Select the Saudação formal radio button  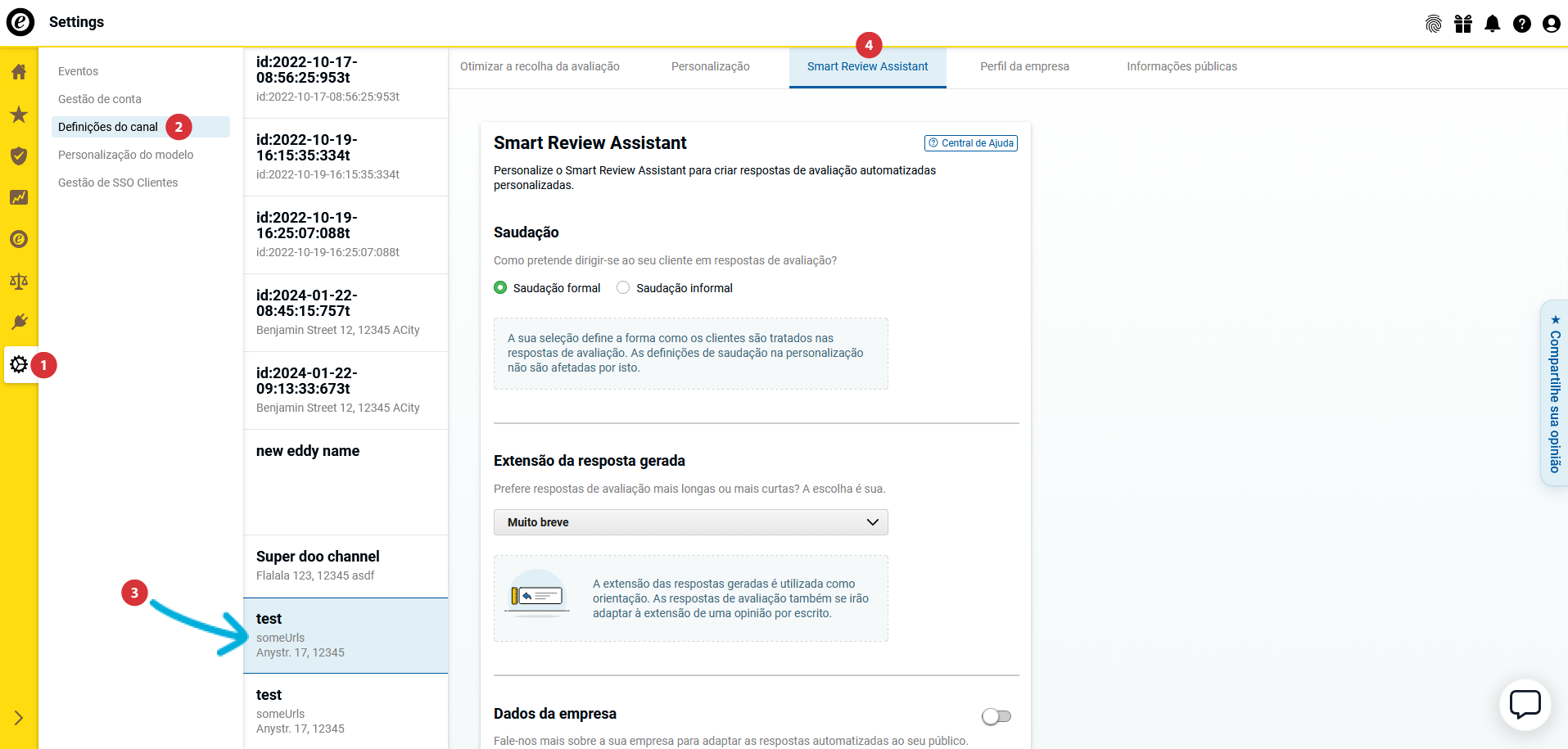[500, 288]
